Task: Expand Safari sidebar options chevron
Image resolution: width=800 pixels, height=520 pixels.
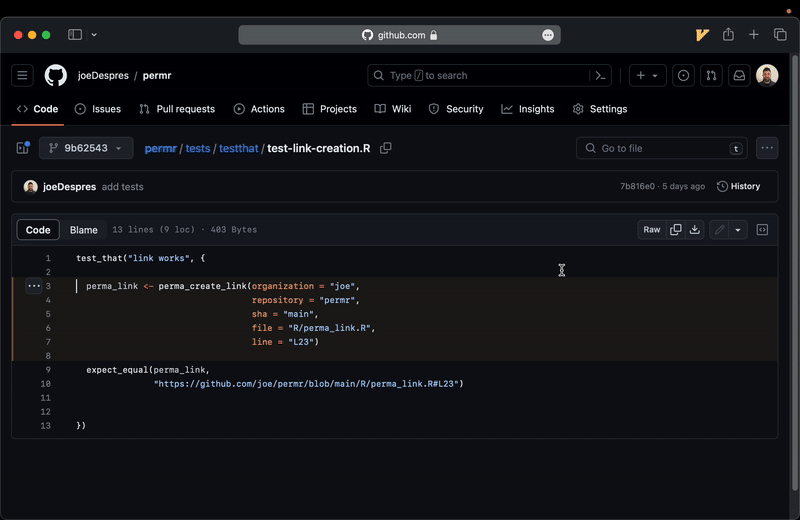Action: pyautogui.click(x=94, y=35)
